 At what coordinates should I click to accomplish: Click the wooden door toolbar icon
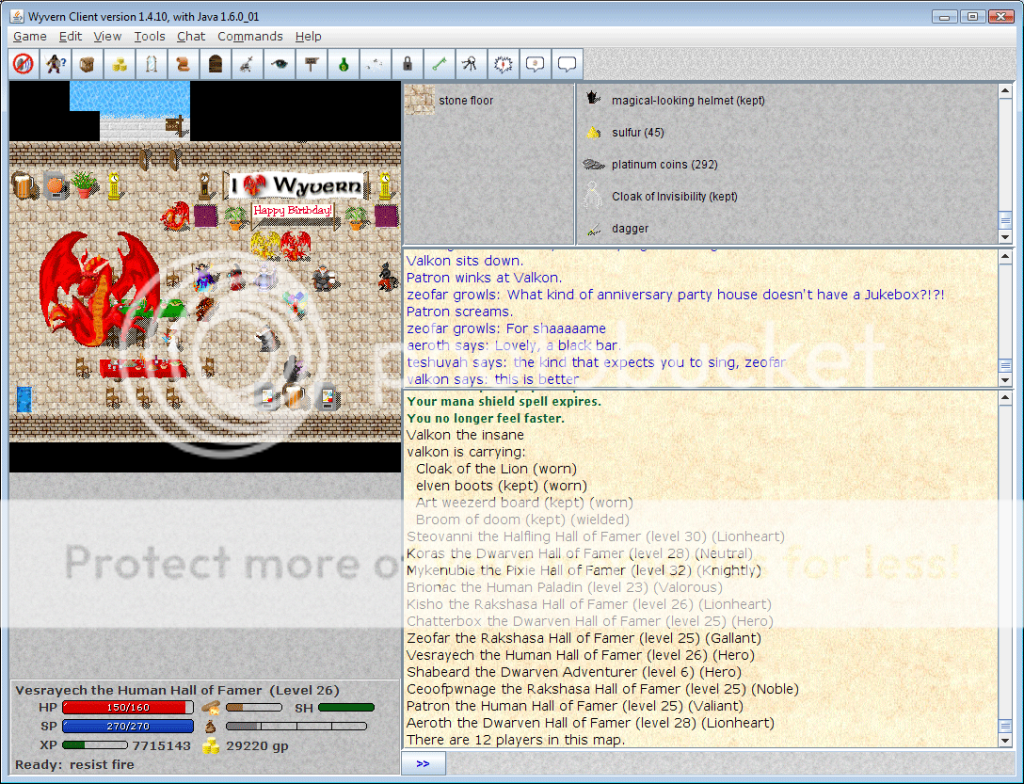click(x=216, y=64)
